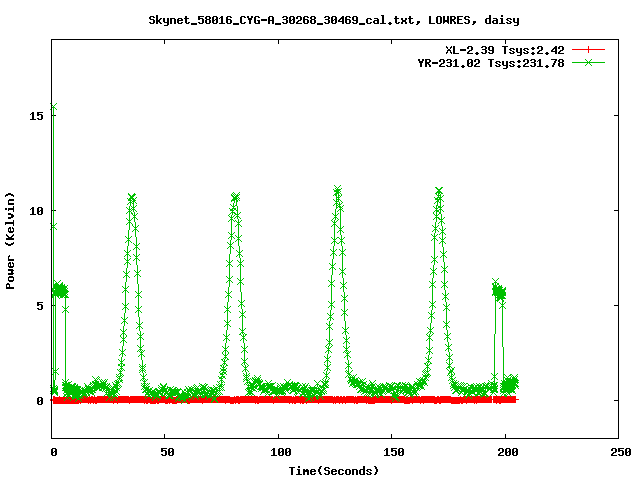Click the Time(Seconds) axis label
The height and width of the screenshot is (480, 640).
coord(334,471)
